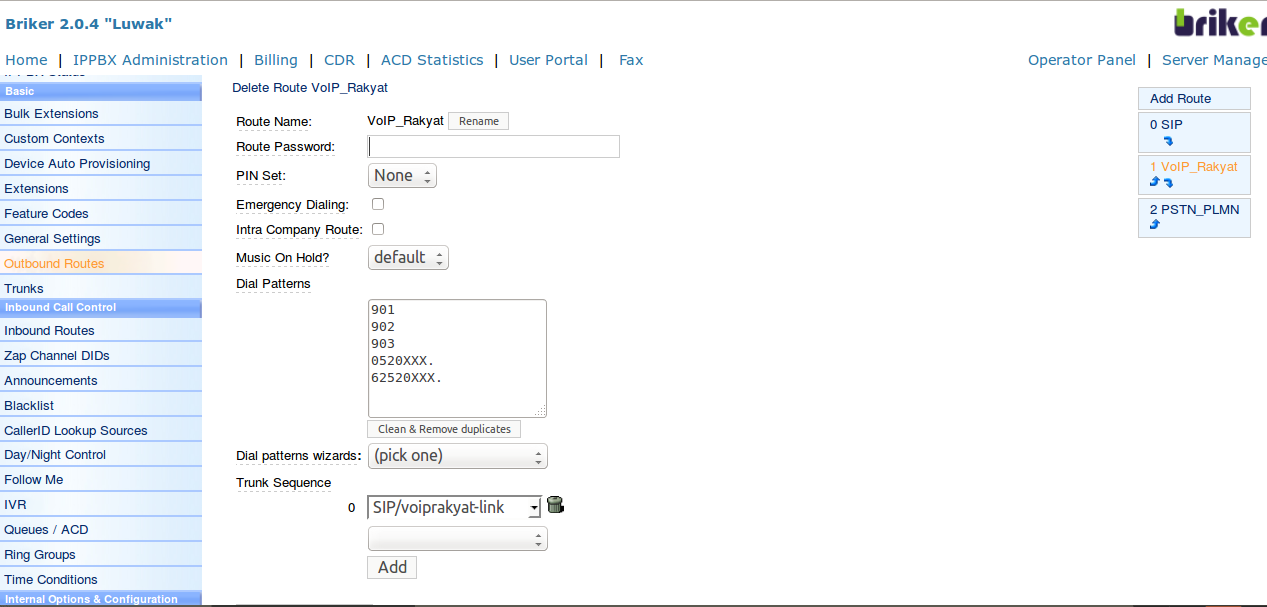The image size is (1267, 607).
Task: Open Ring Groups in sidebar
Action: tap(101, 555)
